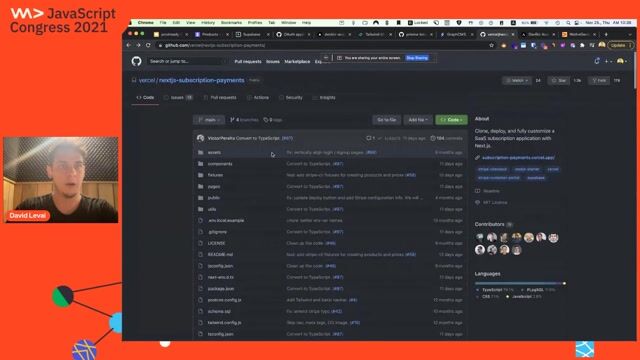
Task: Click the TypeScript language entry
Action: 495,290
